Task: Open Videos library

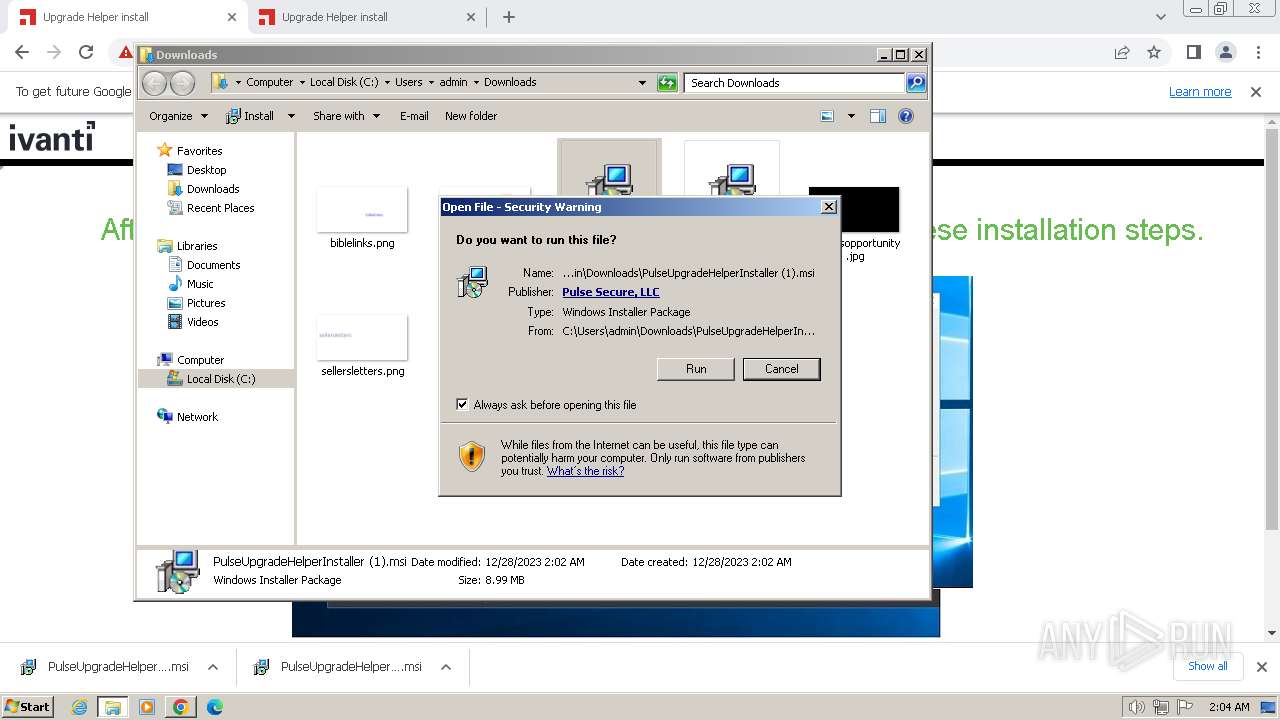Action: (x=202, y=322)
